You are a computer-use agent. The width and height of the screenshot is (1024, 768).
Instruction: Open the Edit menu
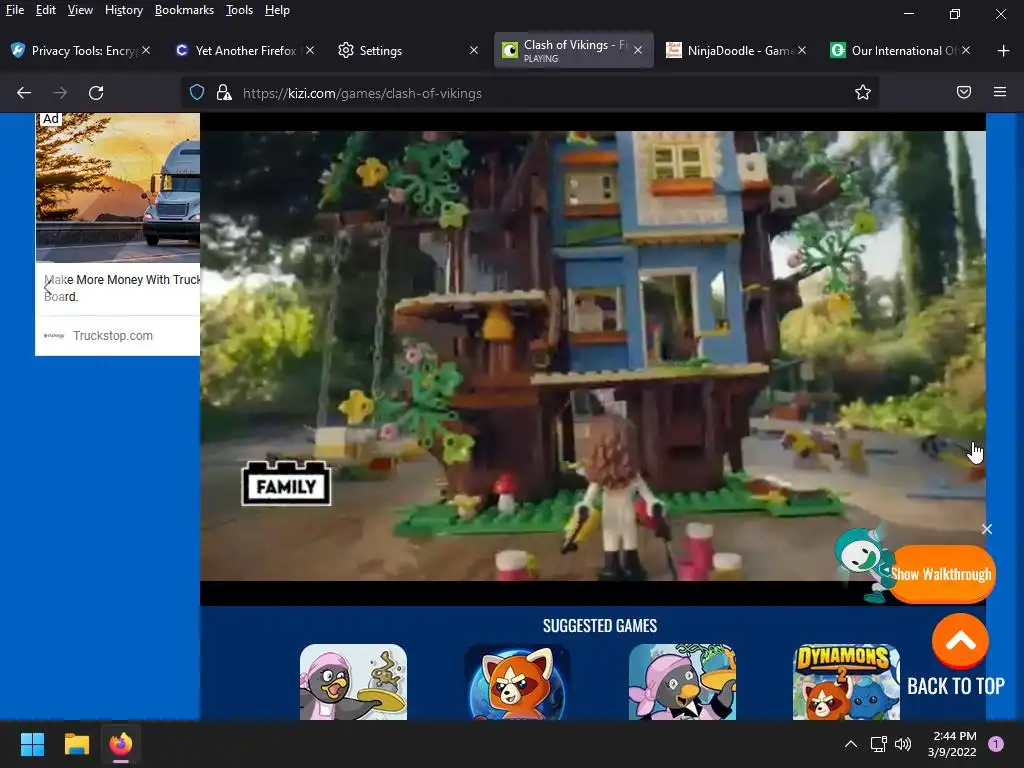(x=45, y=10)
